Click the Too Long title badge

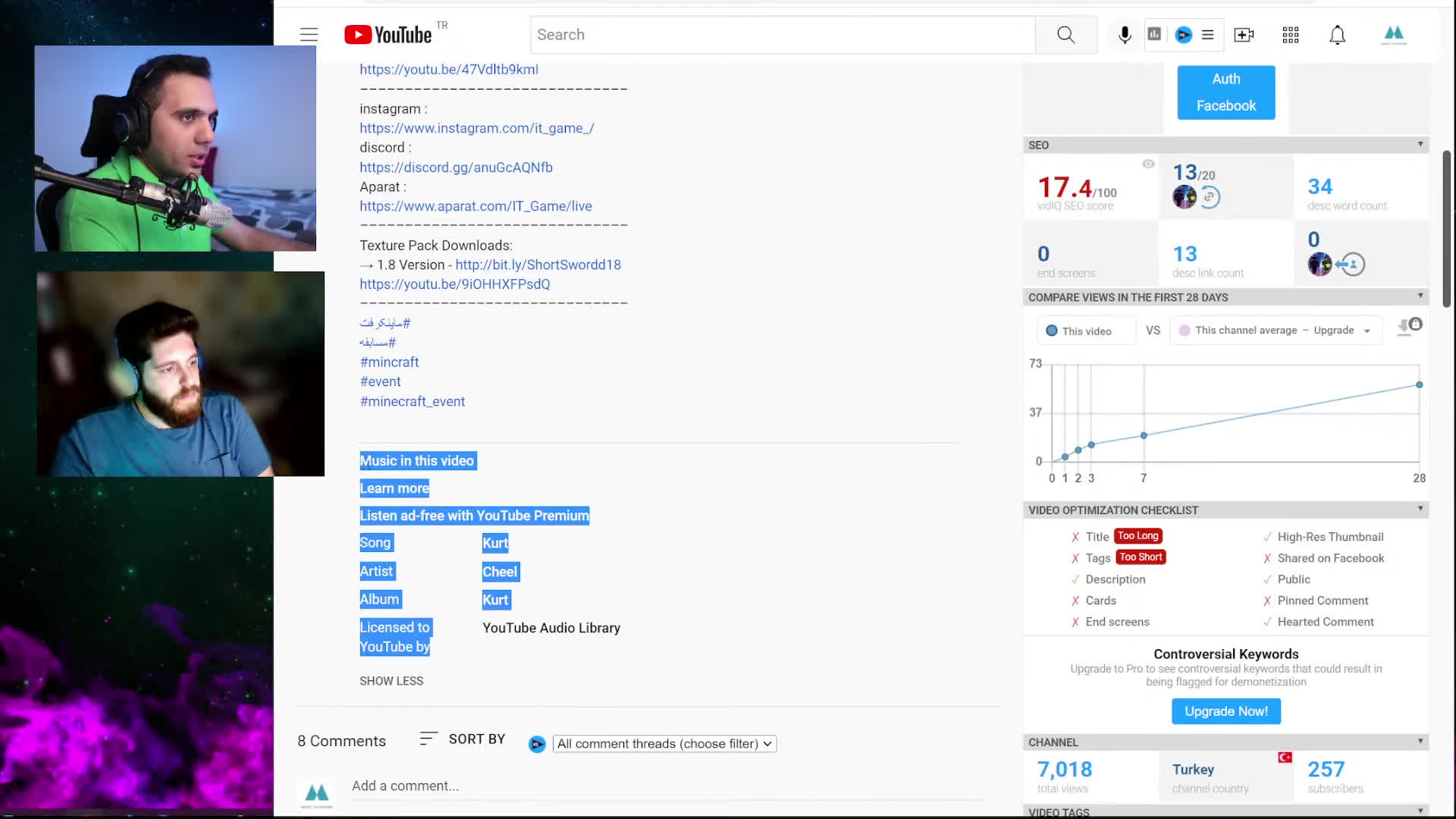[1137, 535]
